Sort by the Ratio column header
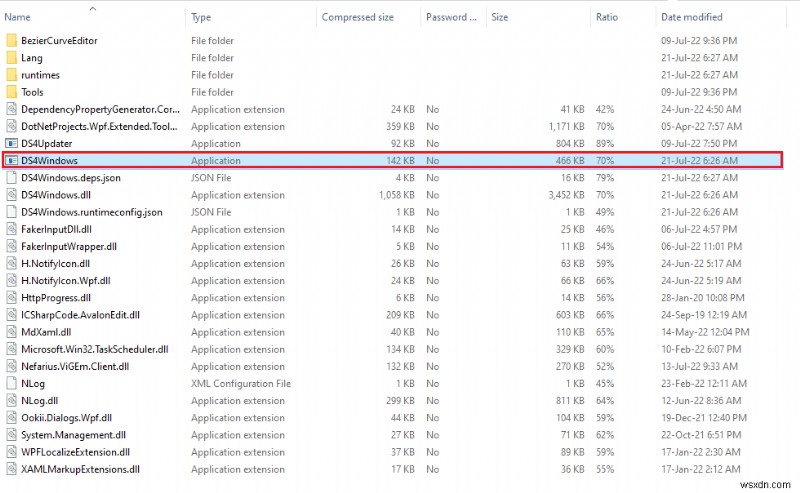This screenshot has height=493, width=800. coord(607,17)
